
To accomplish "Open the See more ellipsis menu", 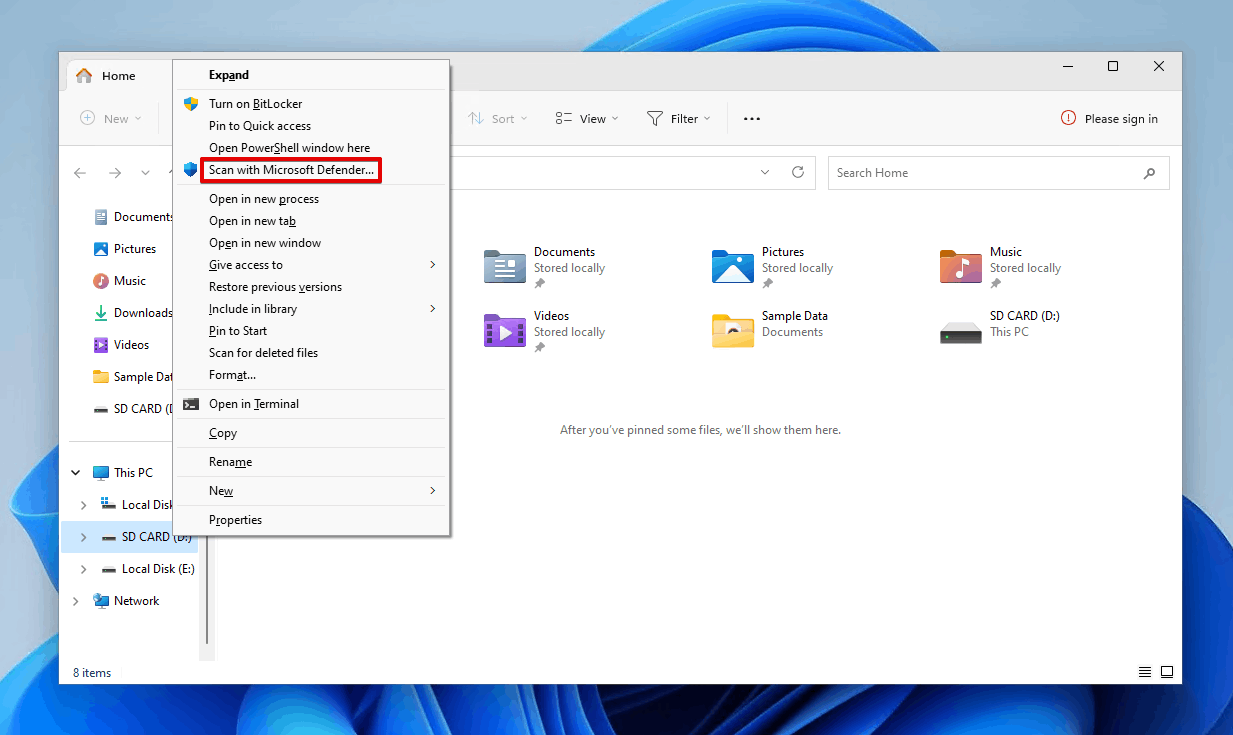I will click(751, 118).
